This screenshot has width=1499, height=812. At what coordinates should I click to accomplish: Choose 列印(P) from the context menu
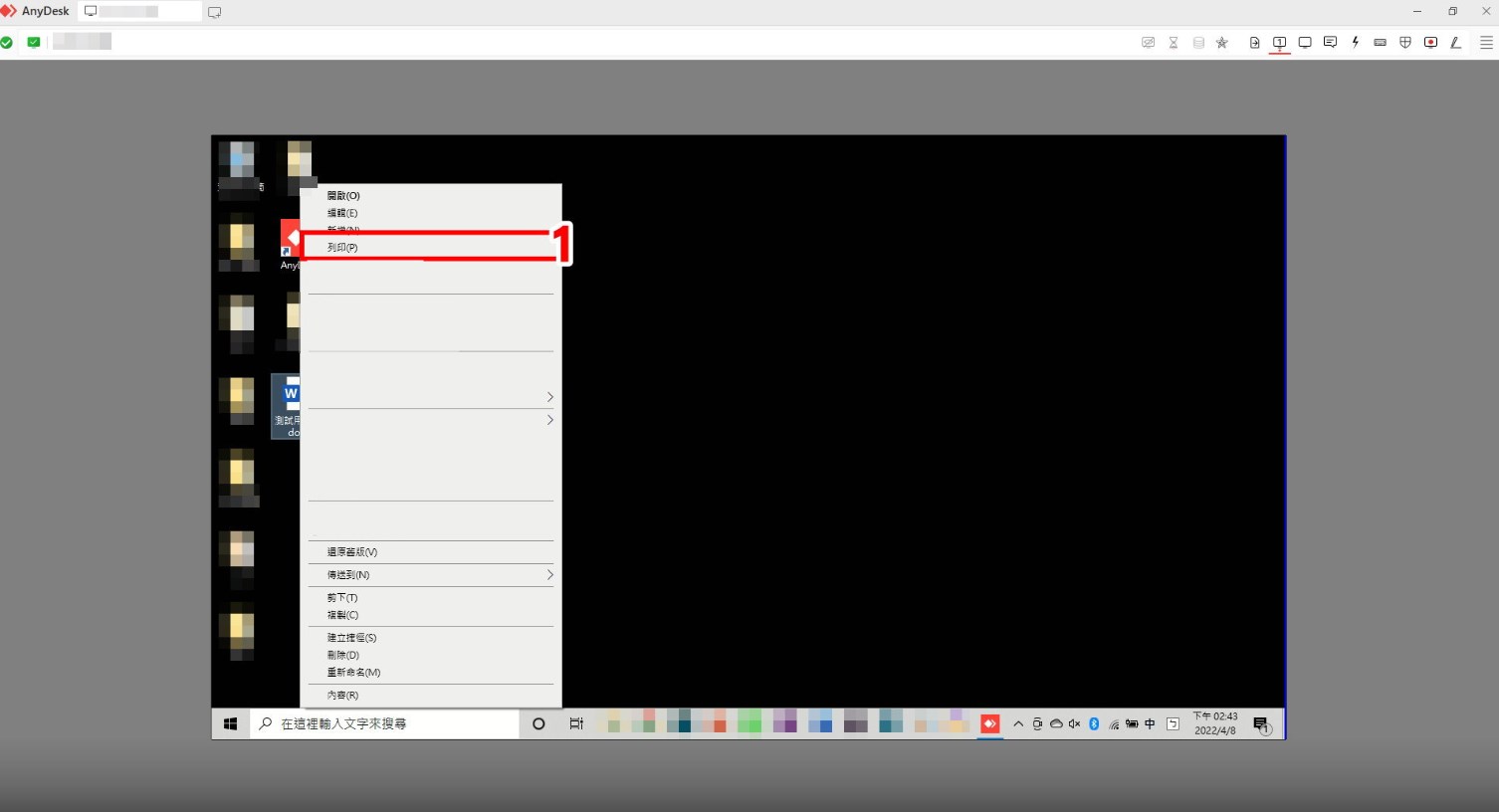point(342,248)
